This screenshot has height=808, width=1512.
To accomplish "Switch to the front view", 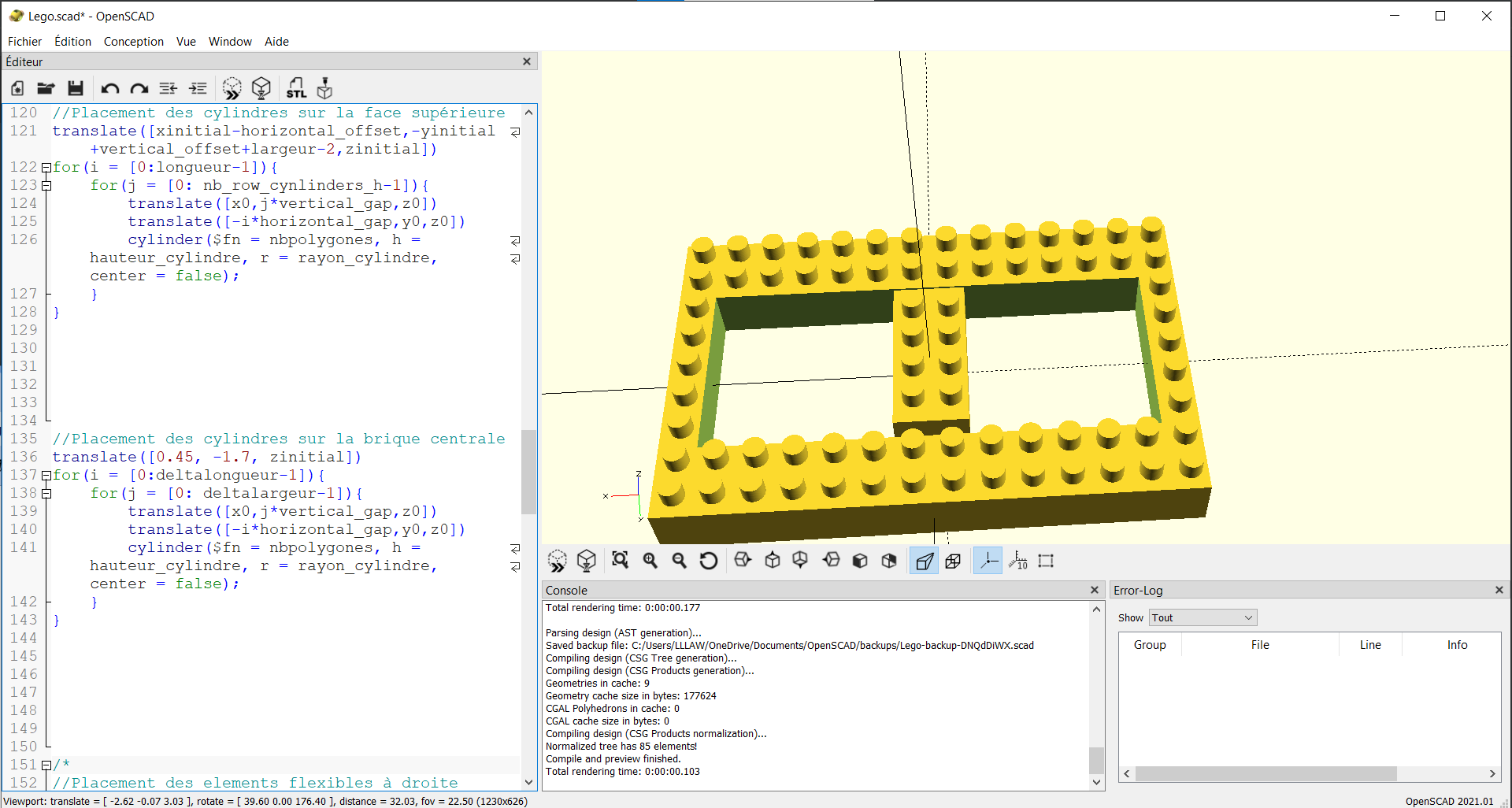I will 860,561.
